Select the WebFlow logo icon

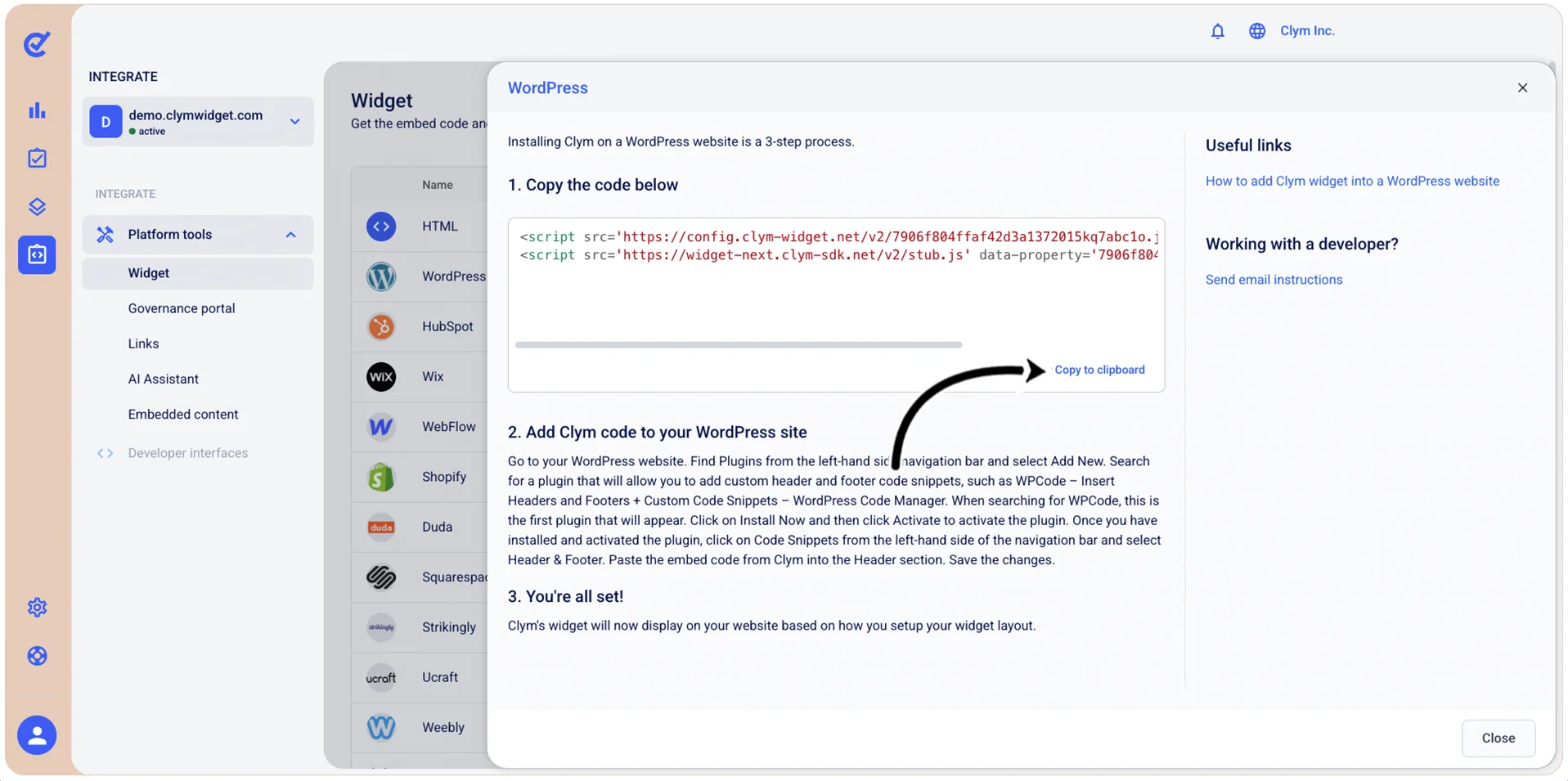[x=380, y=426]
